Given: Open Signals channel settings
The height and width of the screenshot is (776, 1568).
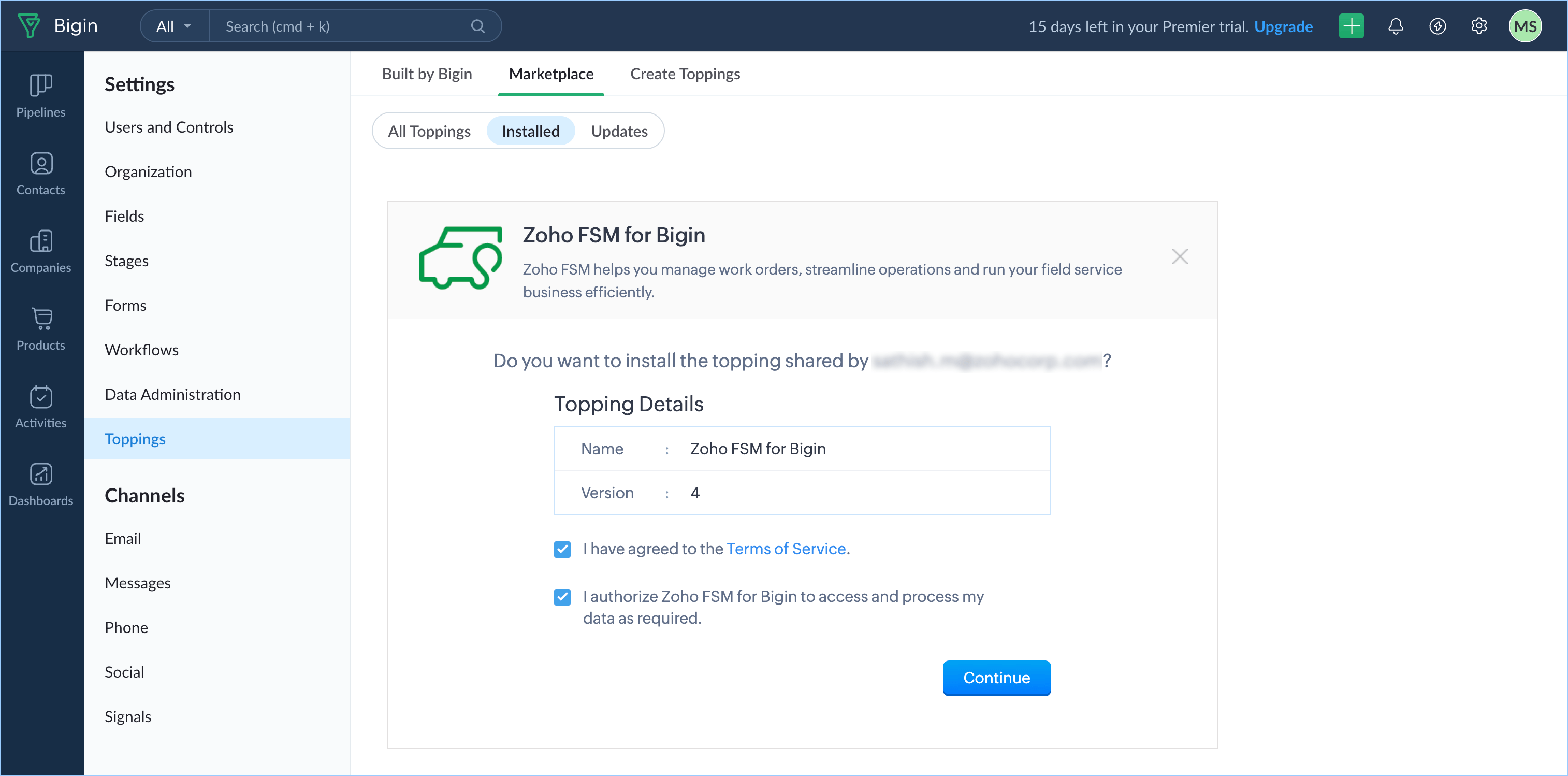Looking at the screenshot, I should point(128,716).
